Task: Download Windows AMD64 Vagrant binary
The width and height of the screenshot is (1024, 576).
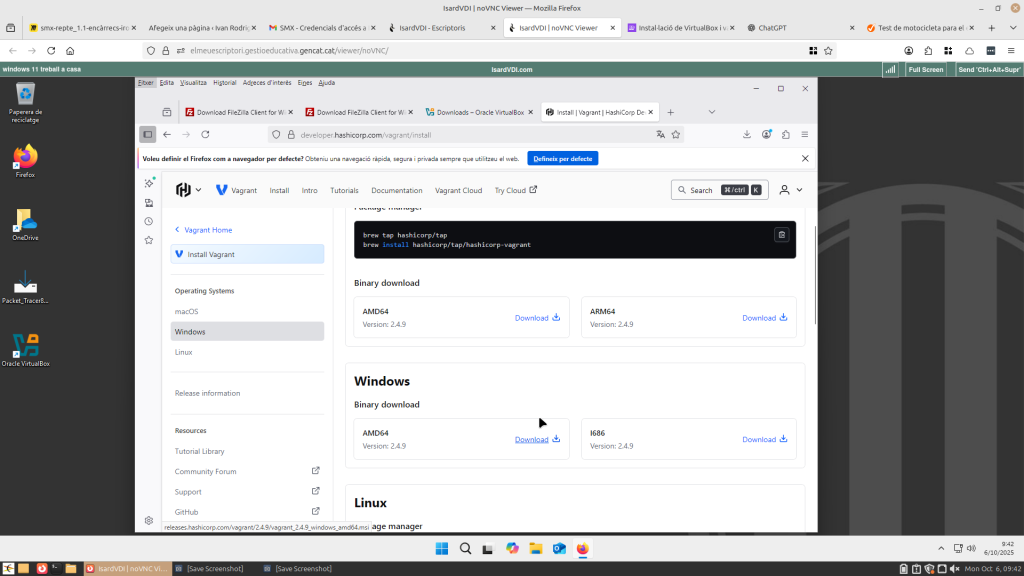Action: pyautogui.click(x=537, y=440)
